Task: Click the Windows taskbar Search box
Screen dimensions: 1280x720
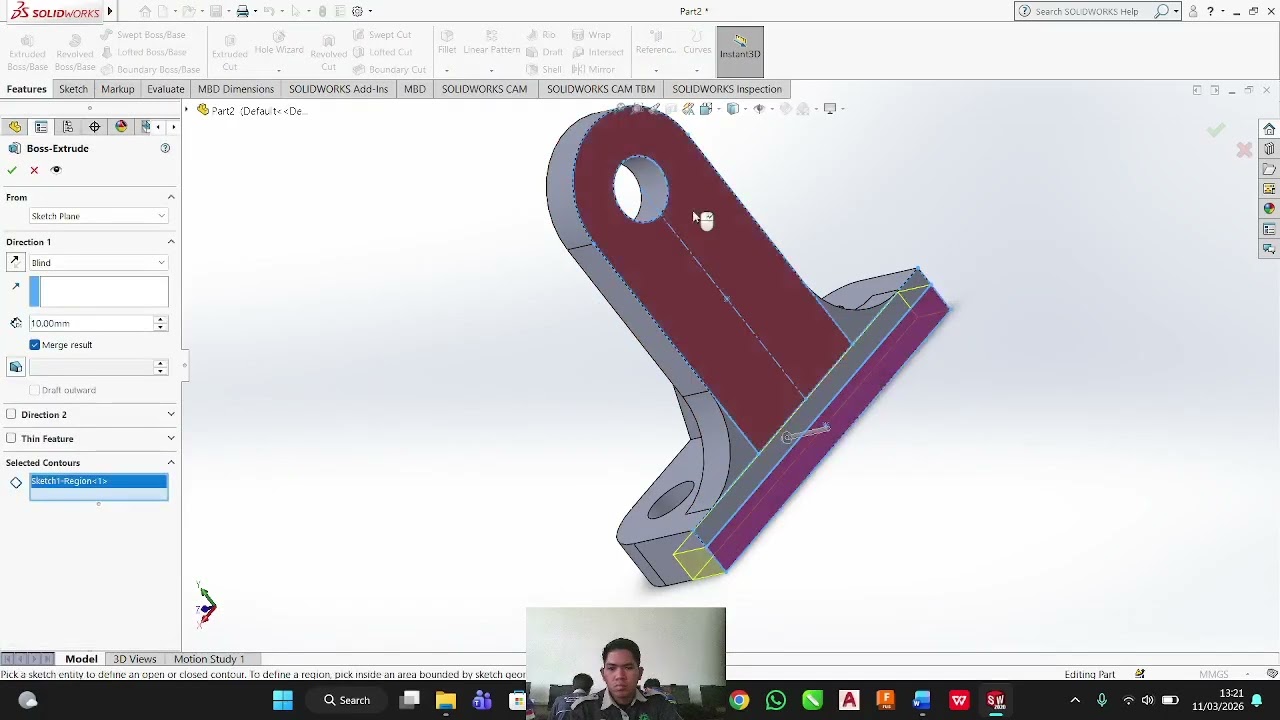Action: click(x=347, y=700)
